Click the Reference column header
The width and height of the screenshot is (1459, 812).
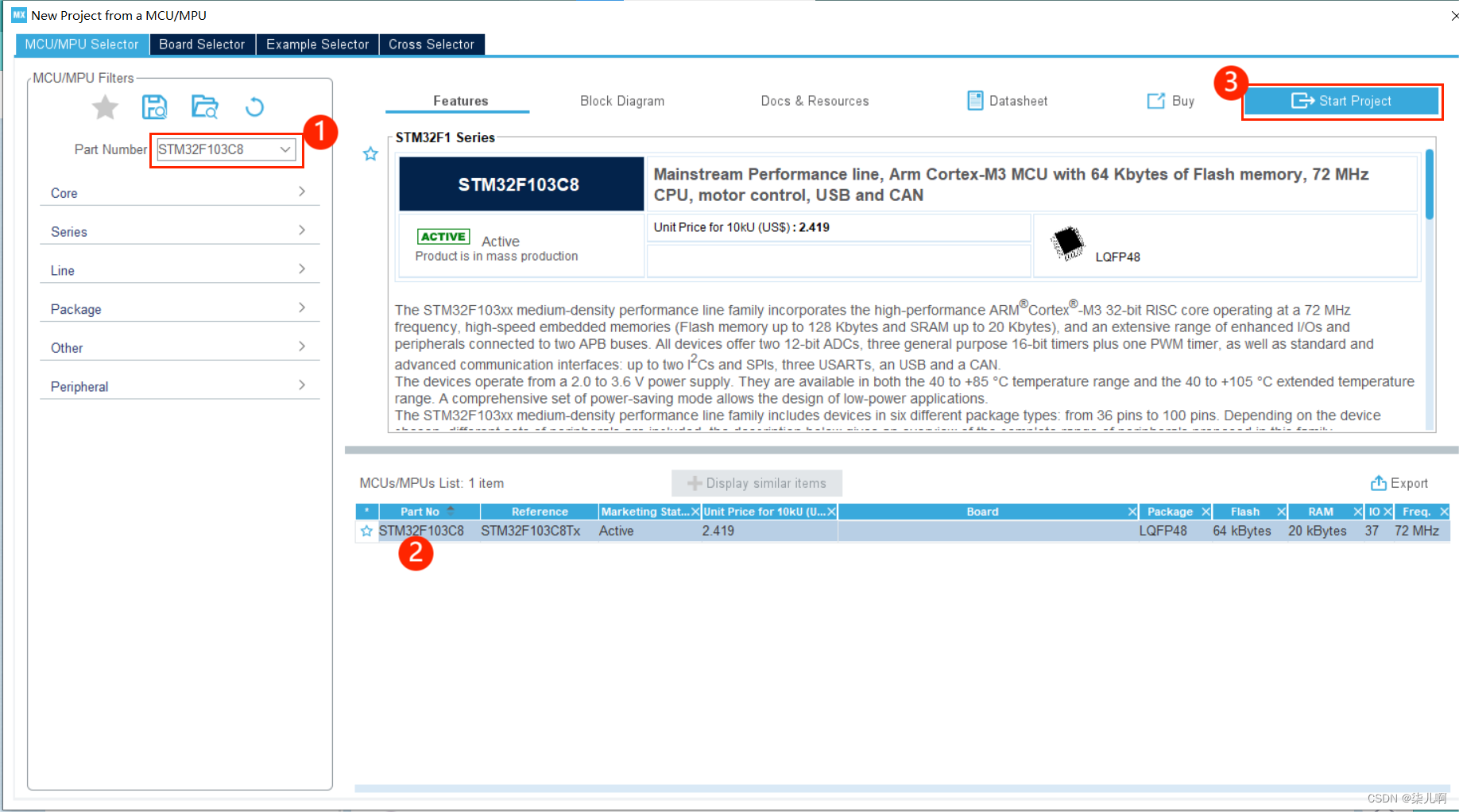(x=540, y=512)
